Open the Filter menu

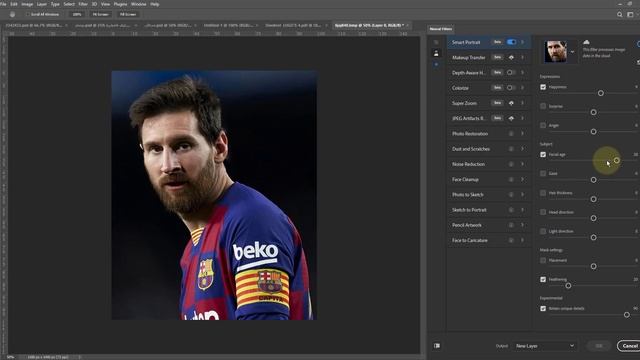(x=83, y=4)
